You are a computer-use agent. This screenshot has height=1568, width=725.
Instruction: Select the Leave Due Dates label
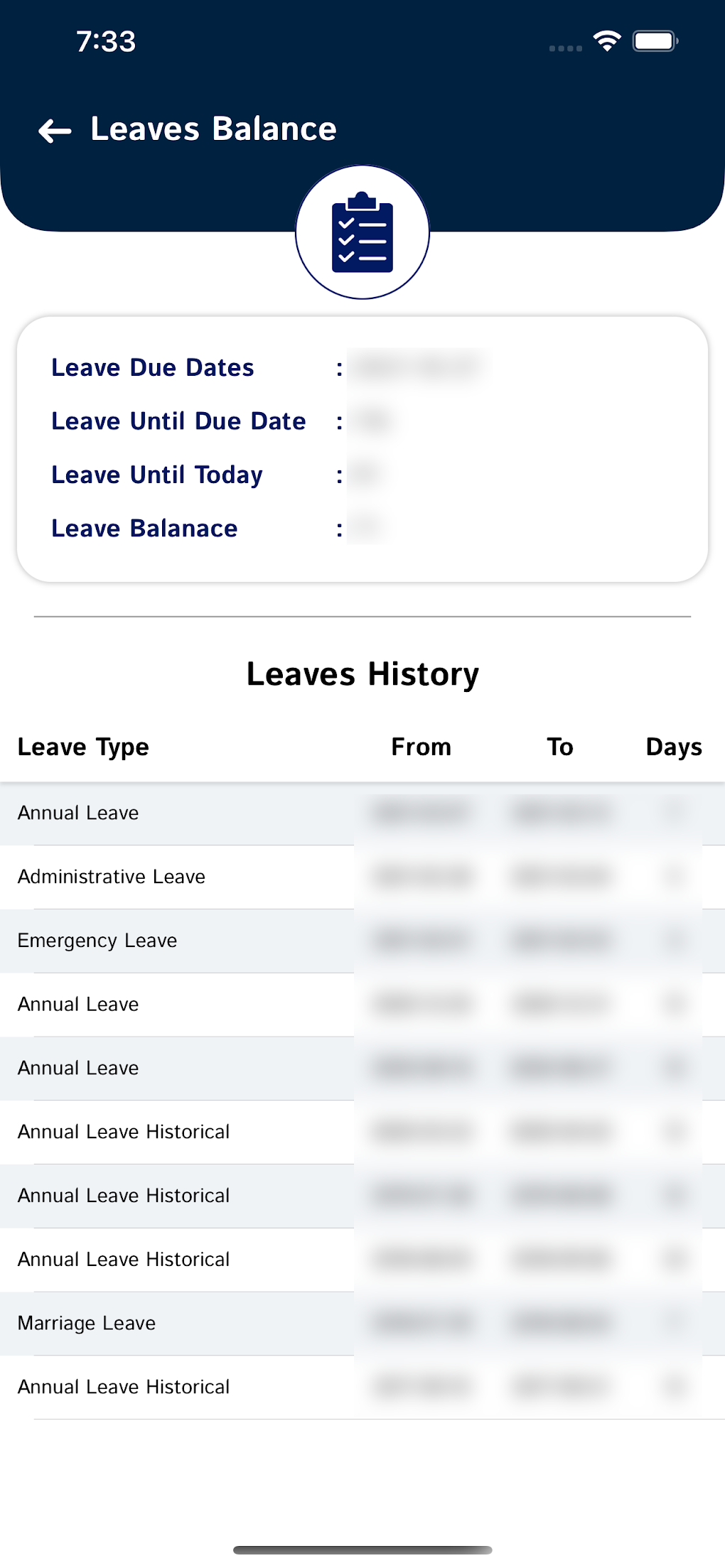(153, 368)
